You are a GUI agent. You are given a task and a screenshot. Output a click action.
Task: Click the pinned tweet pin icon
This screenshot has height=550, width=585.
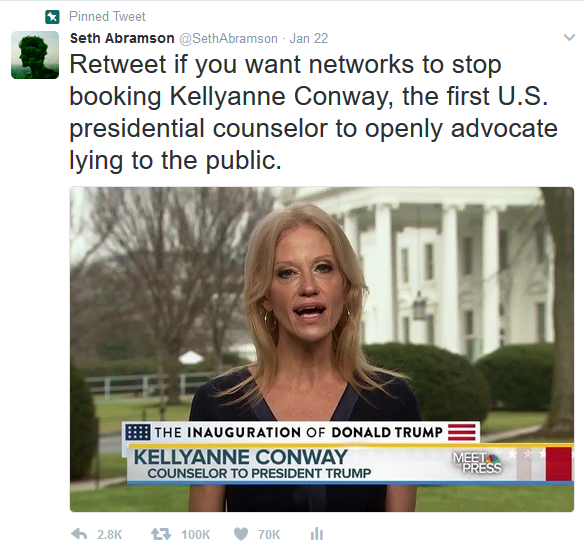(x=52, y=17)
